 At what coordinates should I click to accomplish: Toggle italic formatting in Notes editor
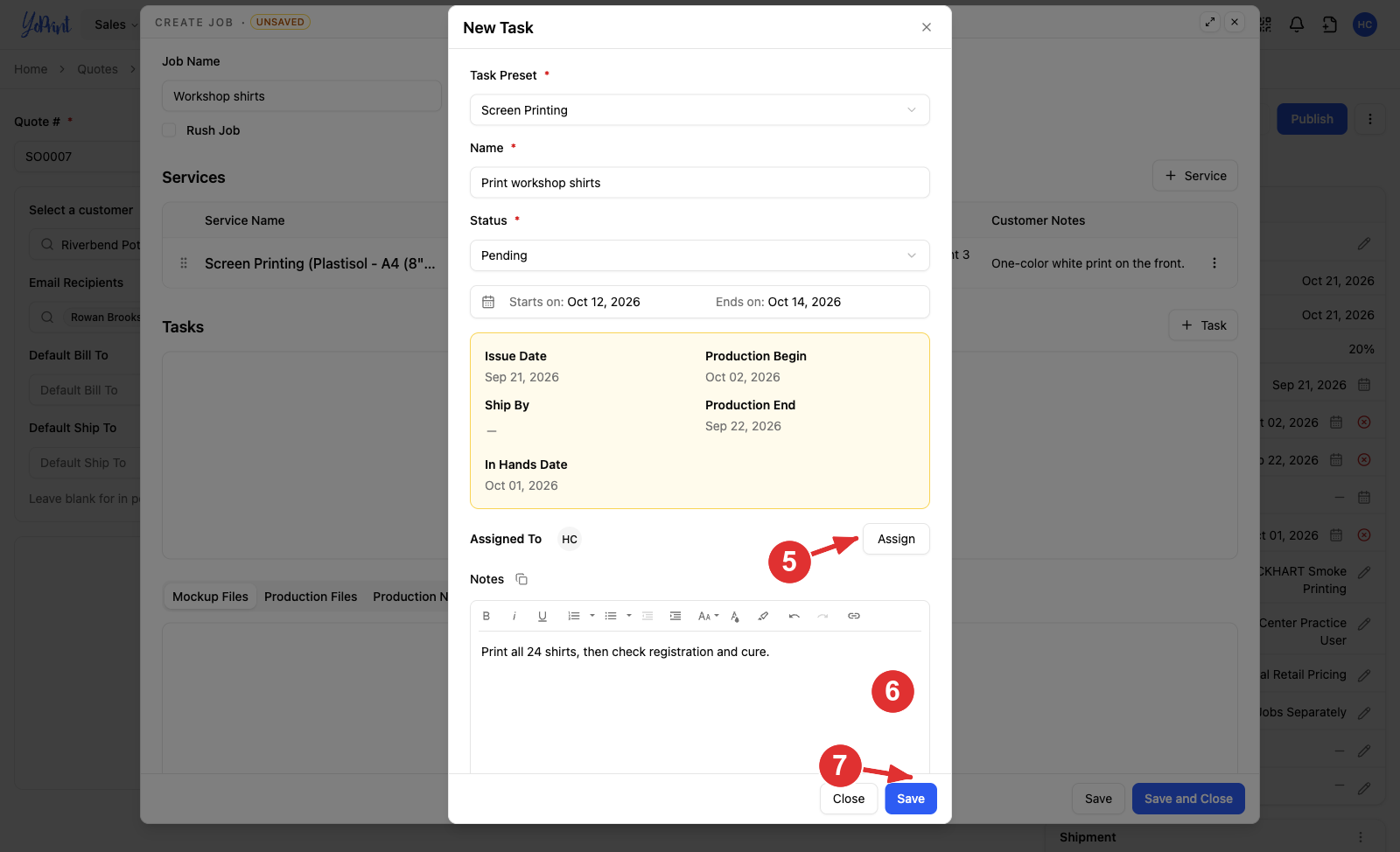(514, 616)
